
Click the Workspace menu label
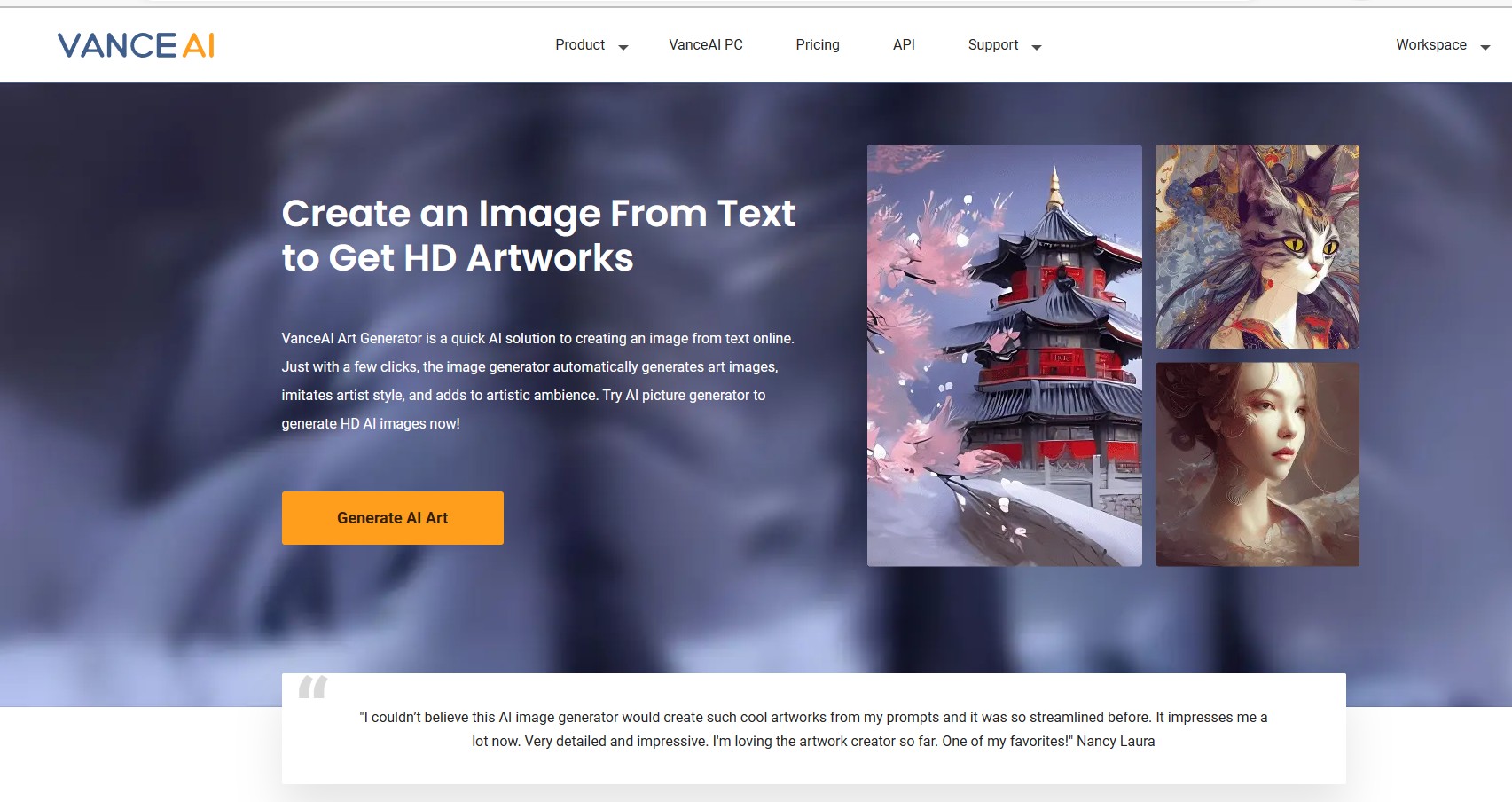[x=1430, y=45]
